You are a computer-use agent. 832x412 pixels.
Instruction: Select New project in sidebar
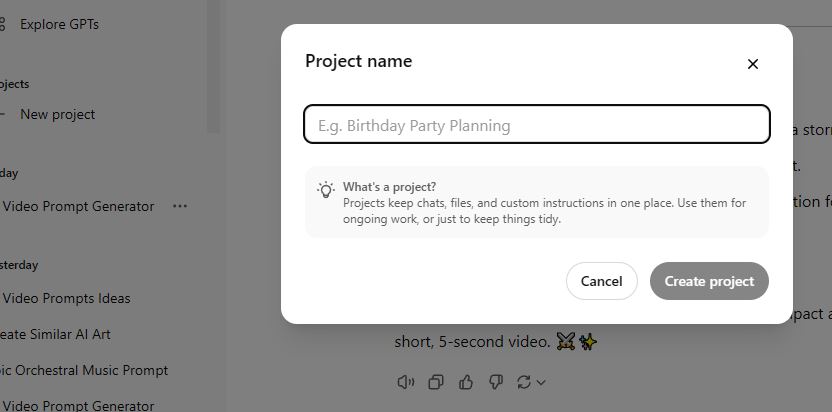(x=57, y=114)
